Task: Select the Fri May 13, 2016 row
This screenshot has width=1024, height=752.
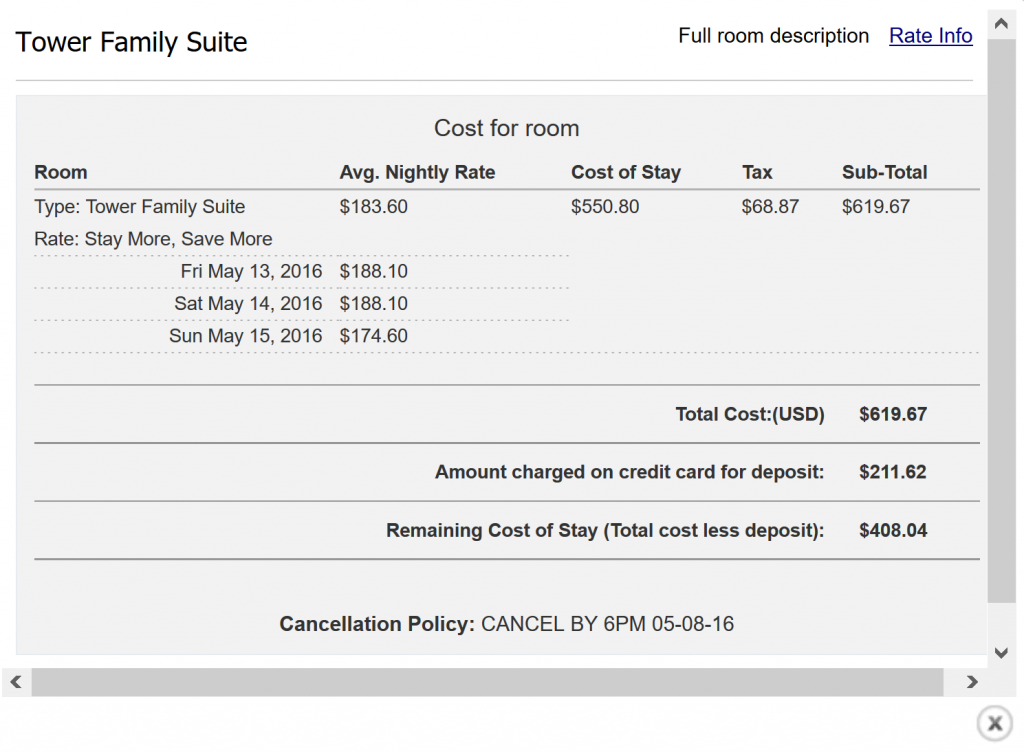Action: coord(251,271)
